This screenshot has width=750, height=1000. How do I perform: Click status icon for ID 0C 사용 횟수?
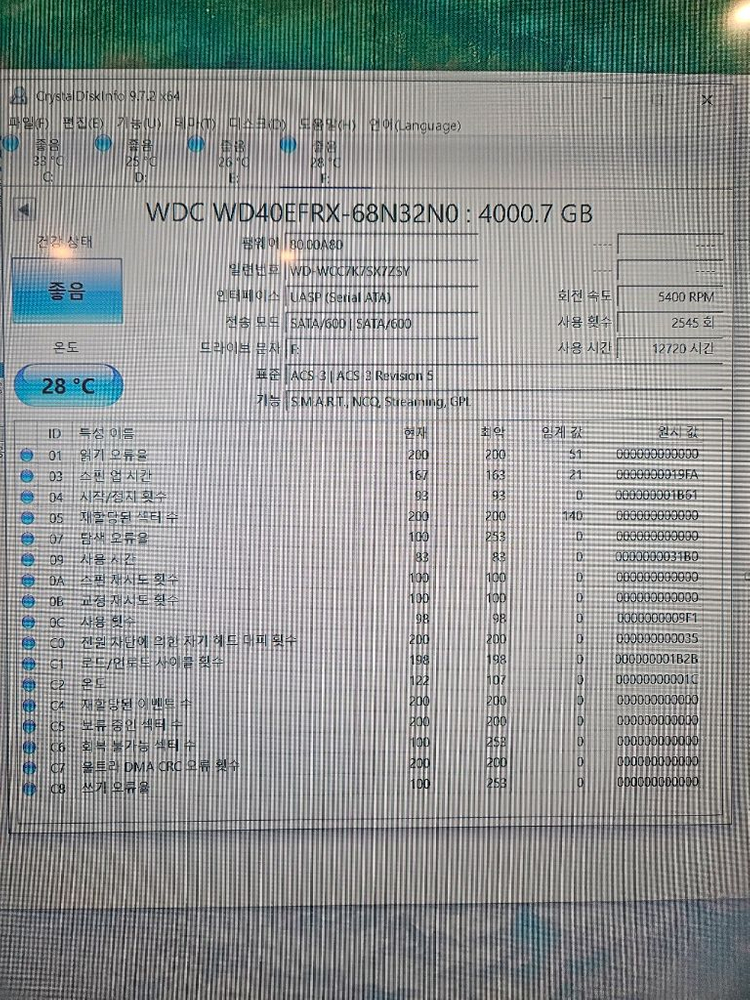[28, 622]
